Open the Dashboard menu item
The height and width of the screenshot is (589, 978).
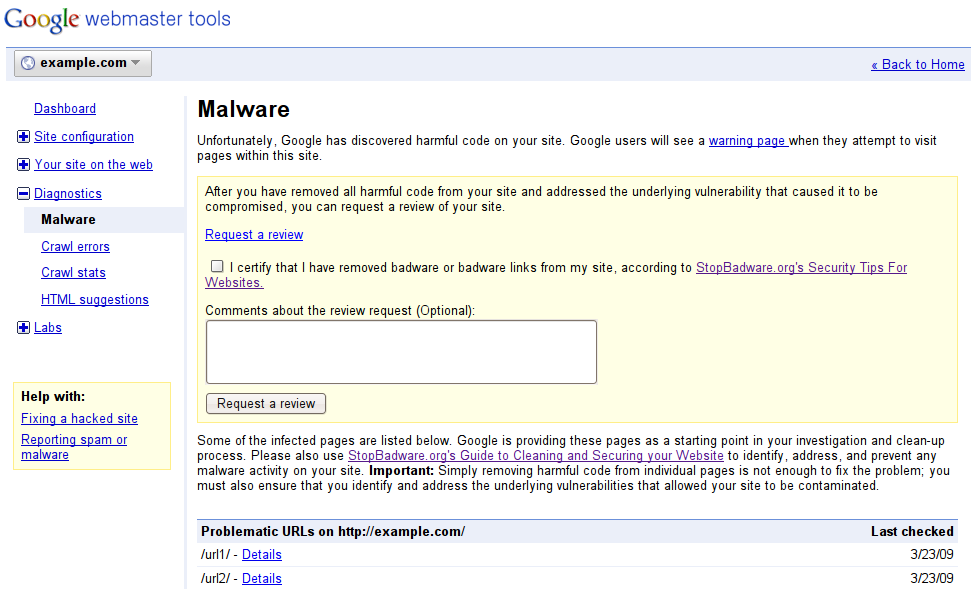65,109
